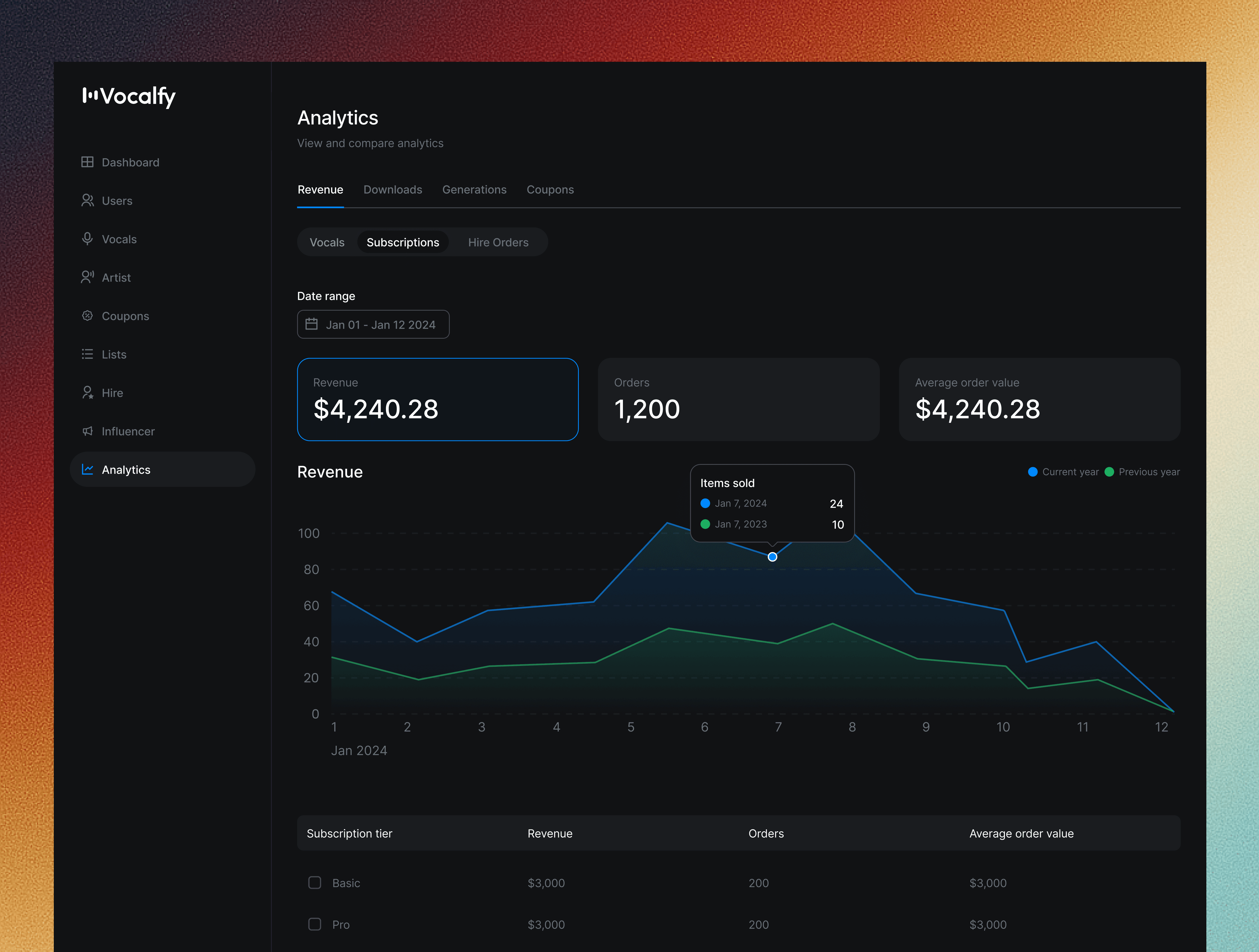This screenshot has height=952, width=1259.
Task: Check the Pro subscription tier checkbox
Action: point(315,924)
